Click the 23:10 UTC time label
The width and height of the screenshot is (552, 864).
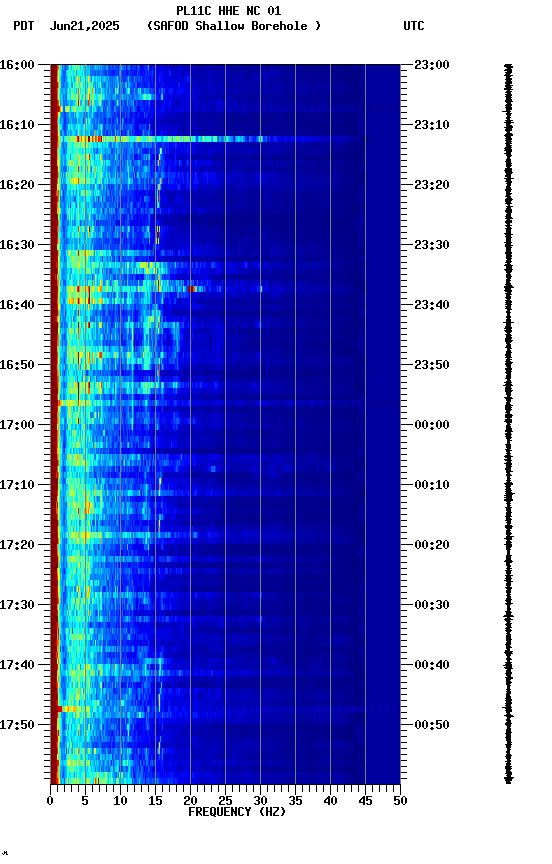(432, 125)
